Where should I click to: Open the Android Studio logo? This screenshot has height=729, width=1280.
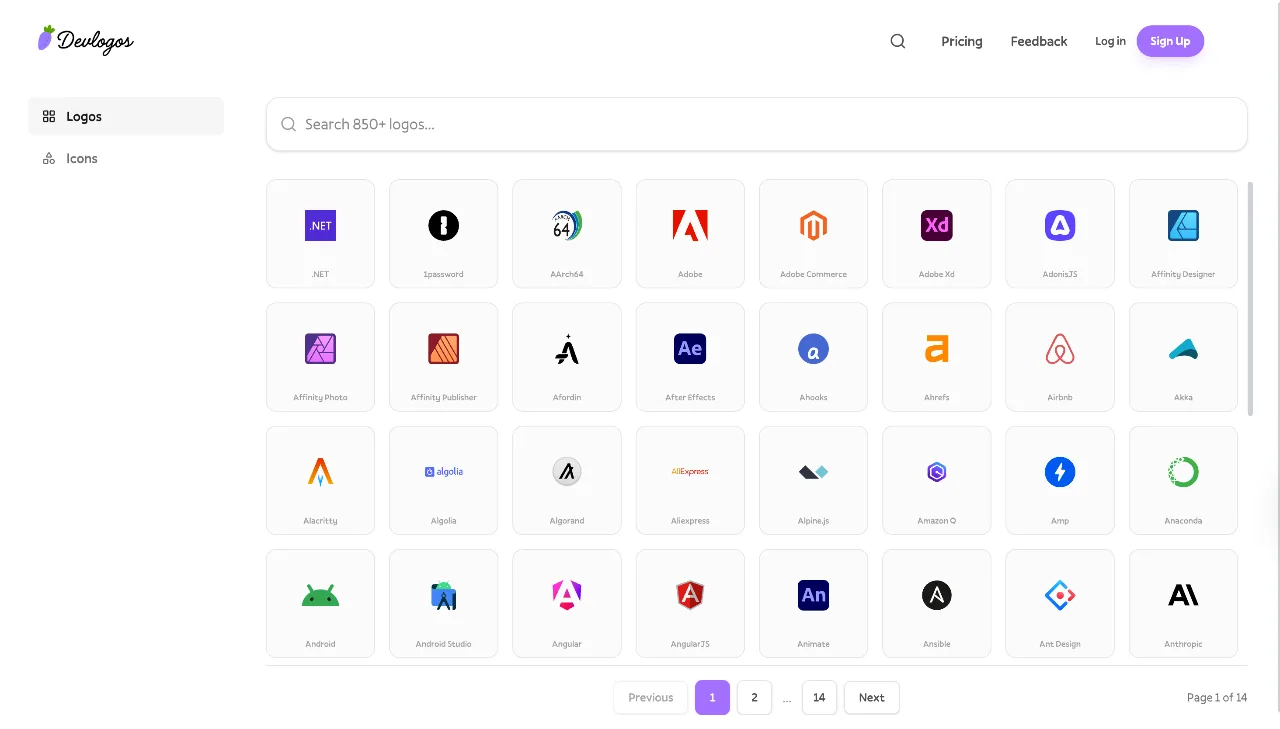[x=443, y=604]
